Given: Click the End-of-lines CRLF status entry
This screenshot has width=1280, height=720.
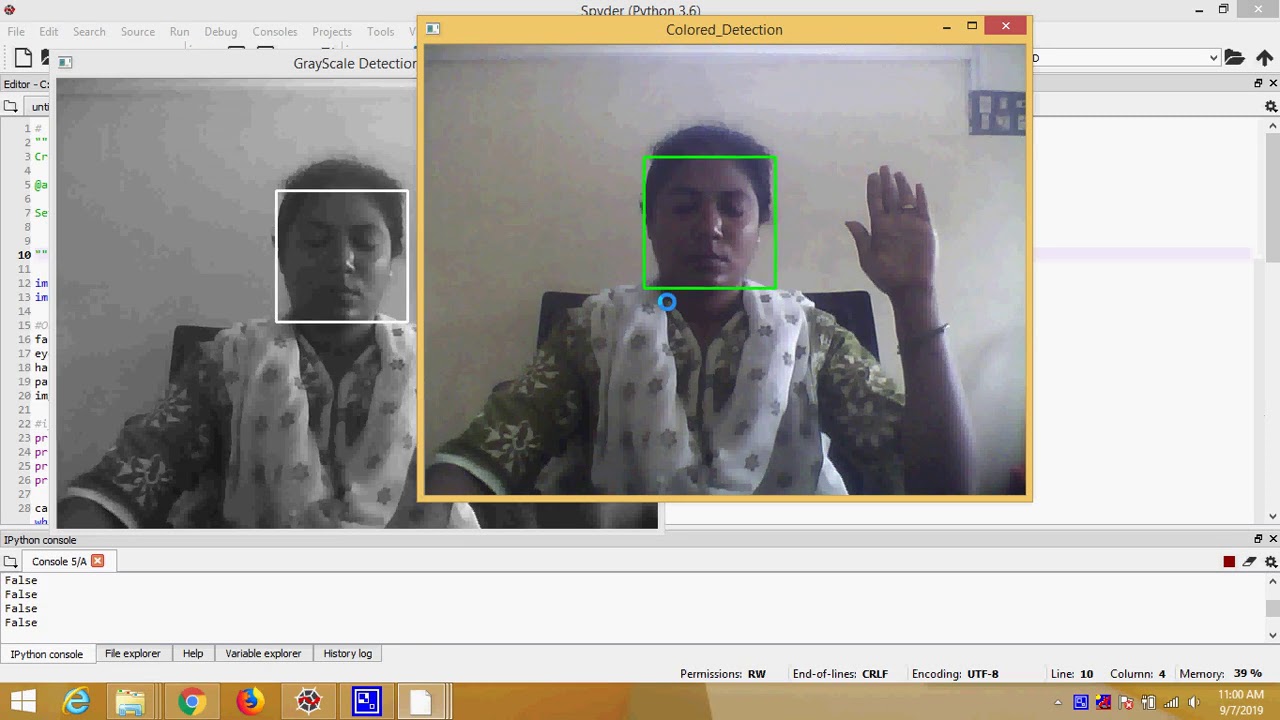Looking at the screenshot, I should (x=840, y=674).
